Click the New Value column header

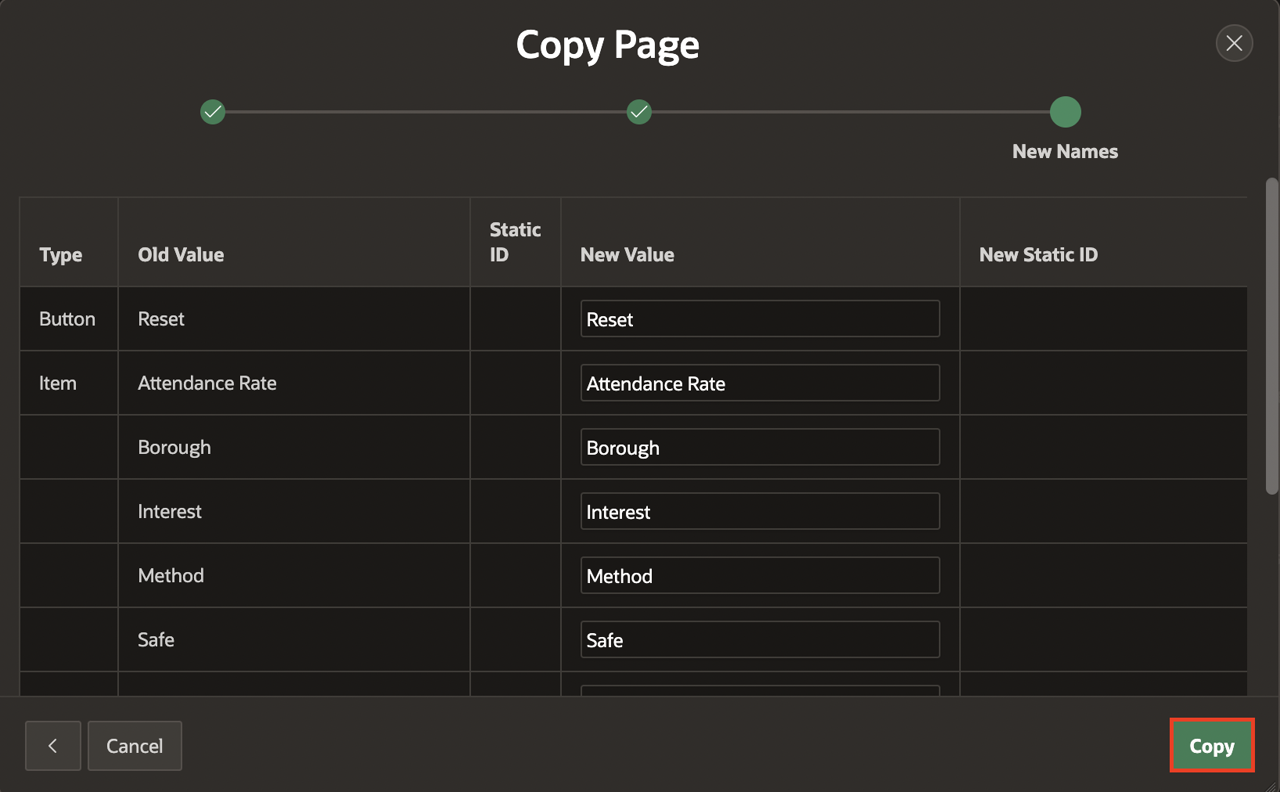pyautogui.click(x=627, y=255)
